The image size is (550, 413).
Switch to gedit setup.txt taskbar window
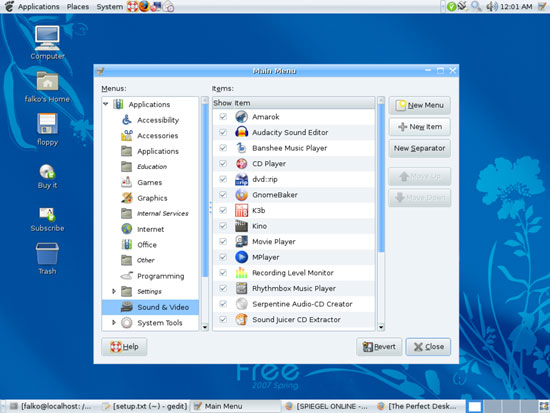[145, 406]
